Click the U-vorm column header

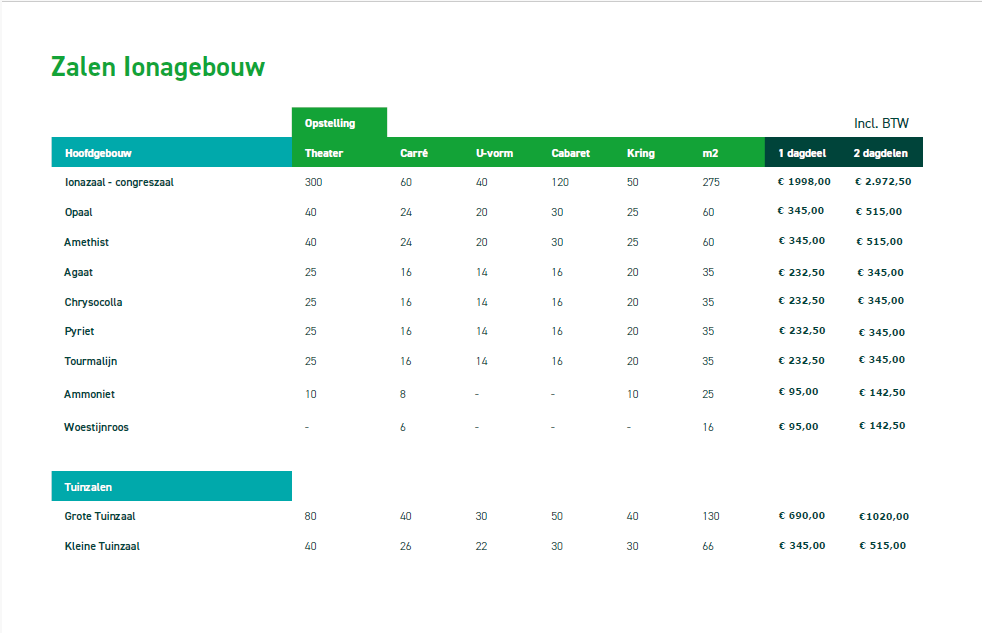(x=494, y=153)
